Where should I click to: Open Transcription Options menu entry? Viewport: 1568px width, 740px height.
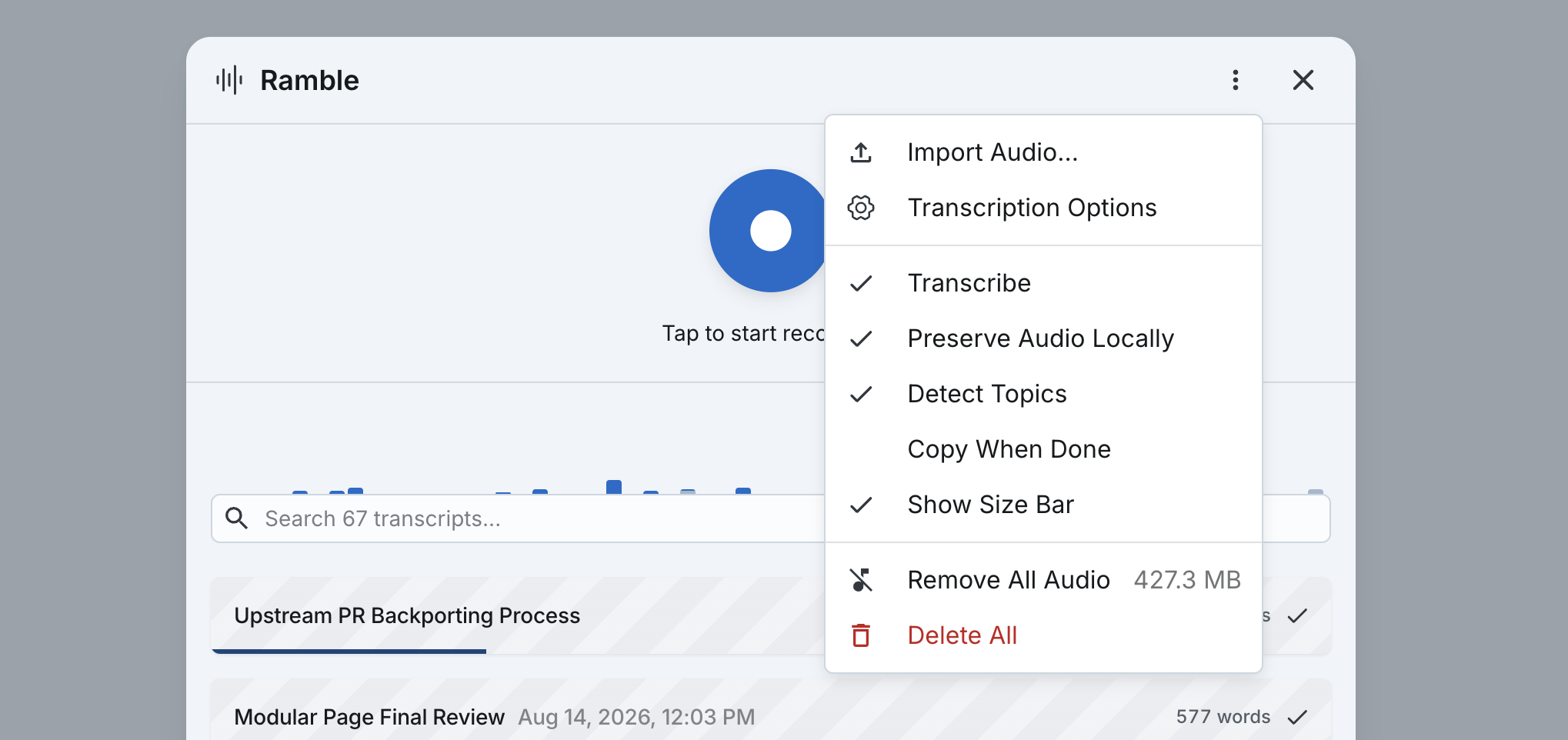tap(1043, 208)
